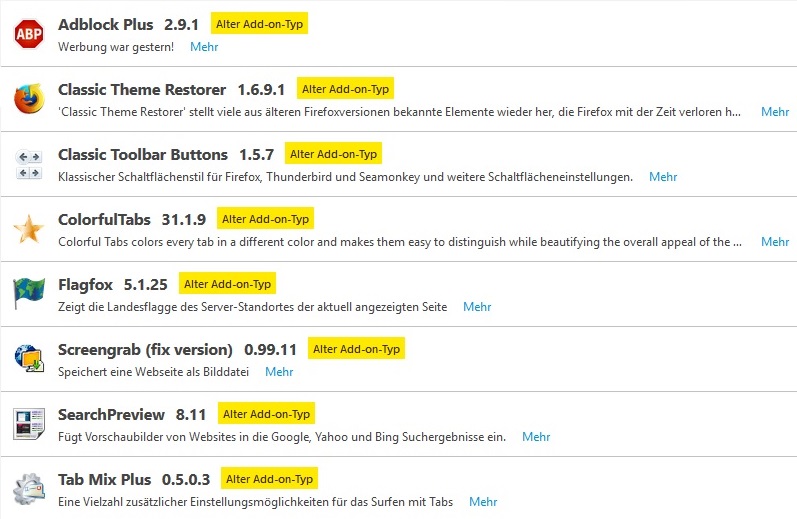Click description 'Fügt Vorschaubilder von Websites'
Screen dimensions: 797x519
[x=282, y=437]
